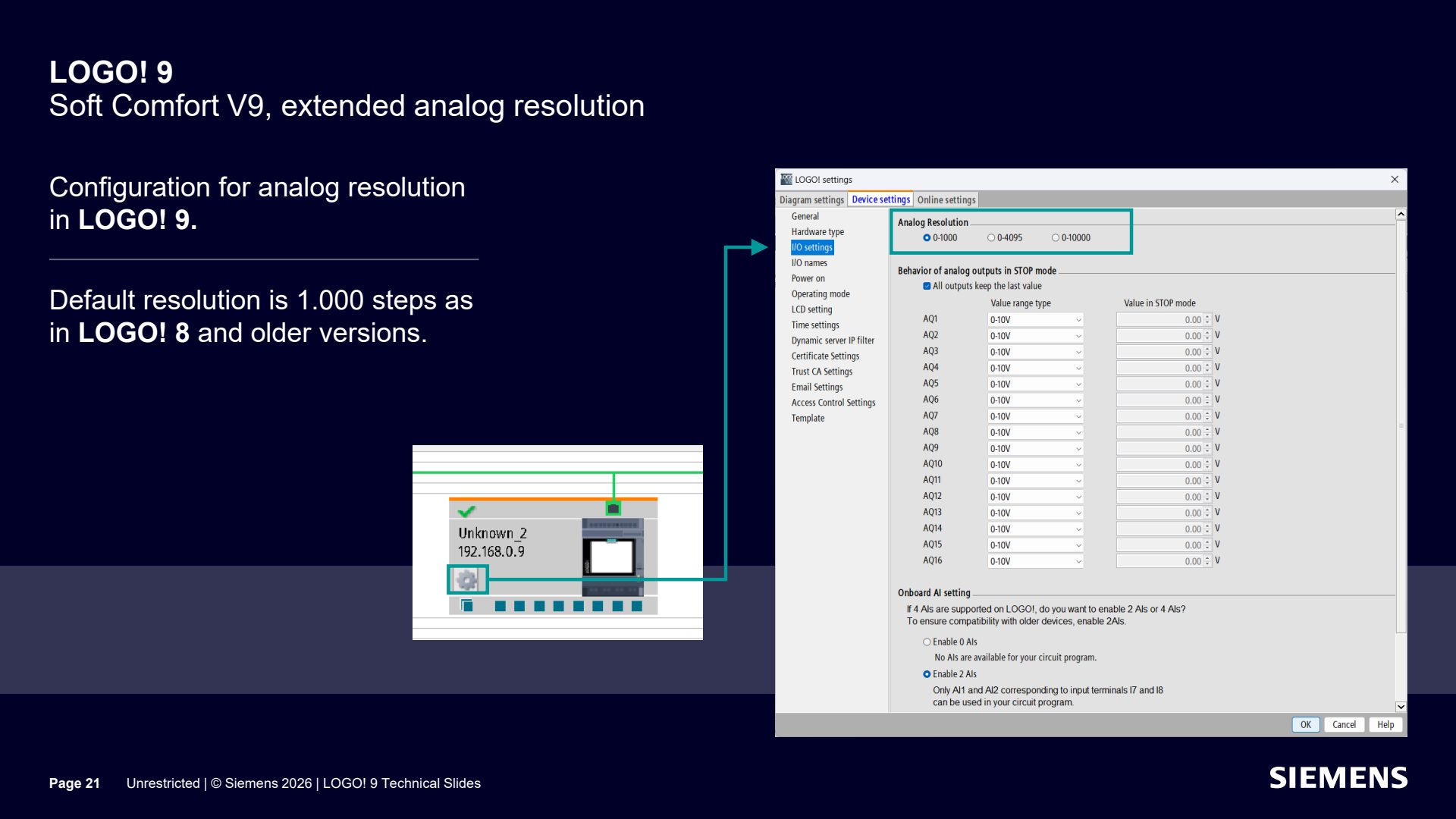Open the Operating mode category
Viewport: 1456px width, 819px height.
(821, 294)
